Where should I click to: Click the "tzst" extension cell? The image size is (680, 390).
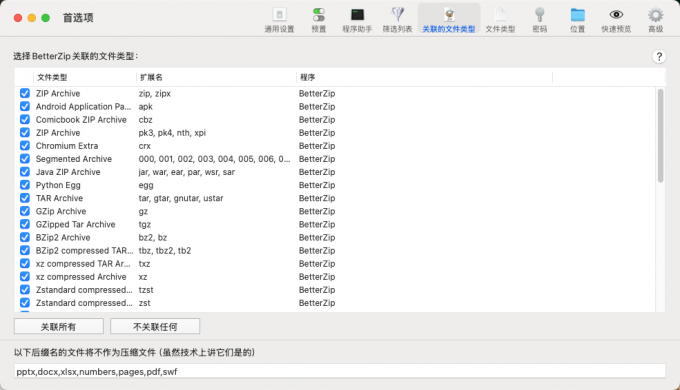point(146,289)
